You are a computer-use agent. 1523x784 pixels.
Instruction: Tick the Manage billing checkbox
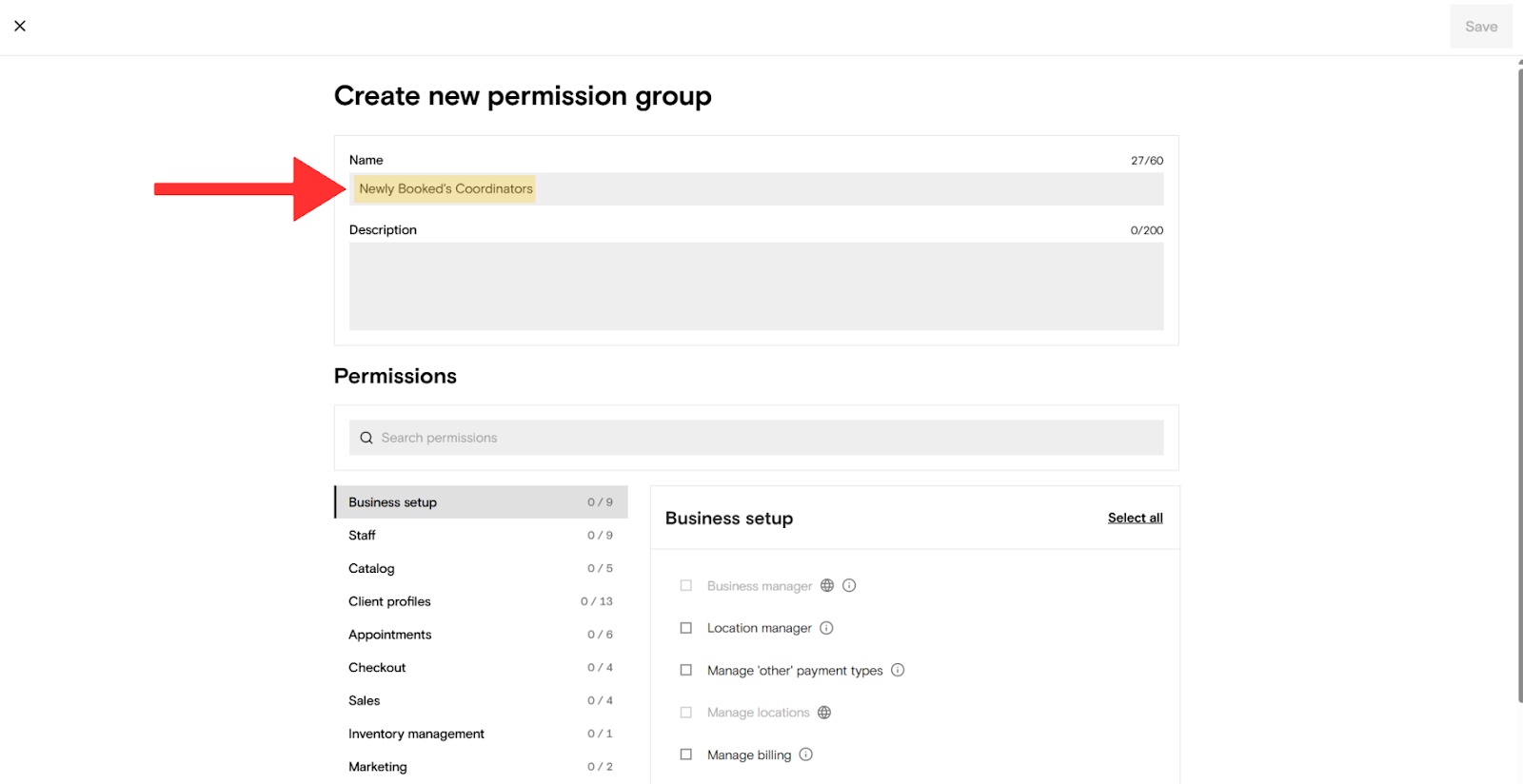[686, 755]
